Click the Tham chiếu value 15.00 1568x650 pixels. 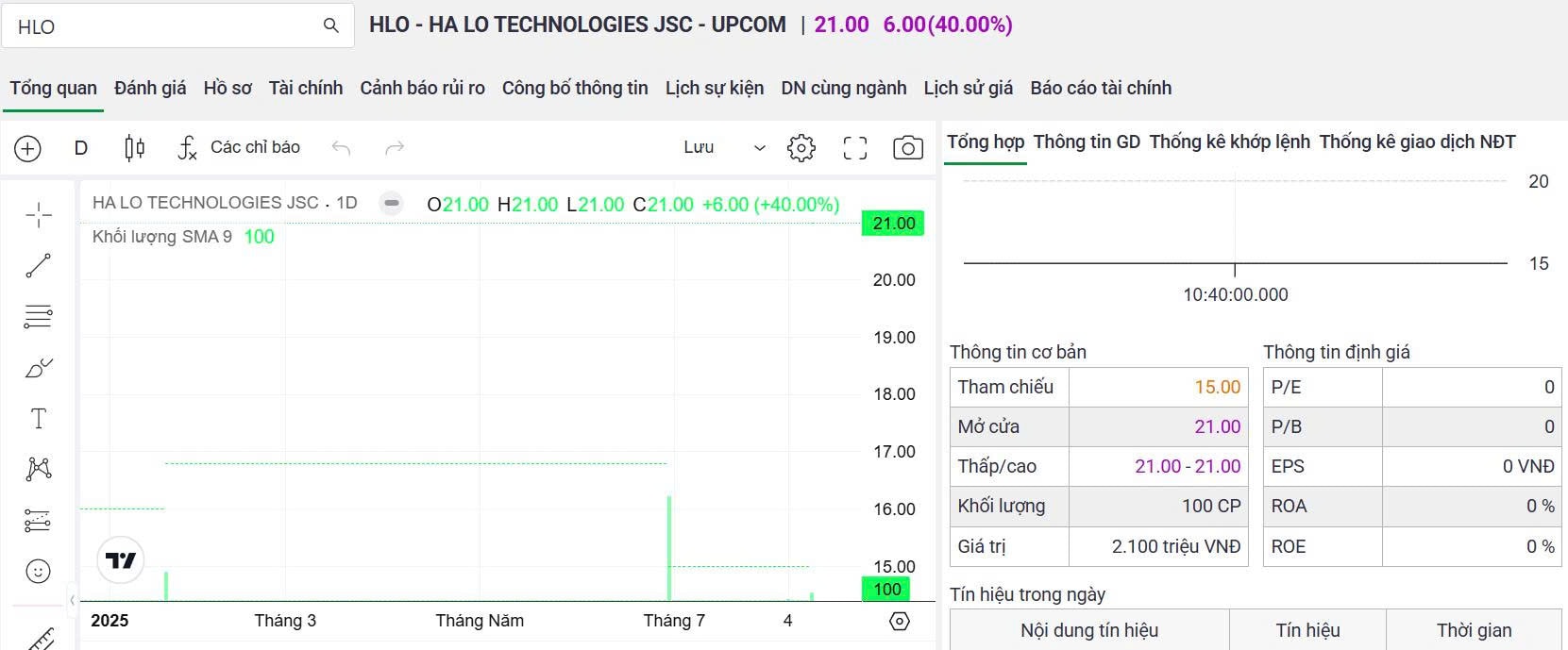[1218, 388]
